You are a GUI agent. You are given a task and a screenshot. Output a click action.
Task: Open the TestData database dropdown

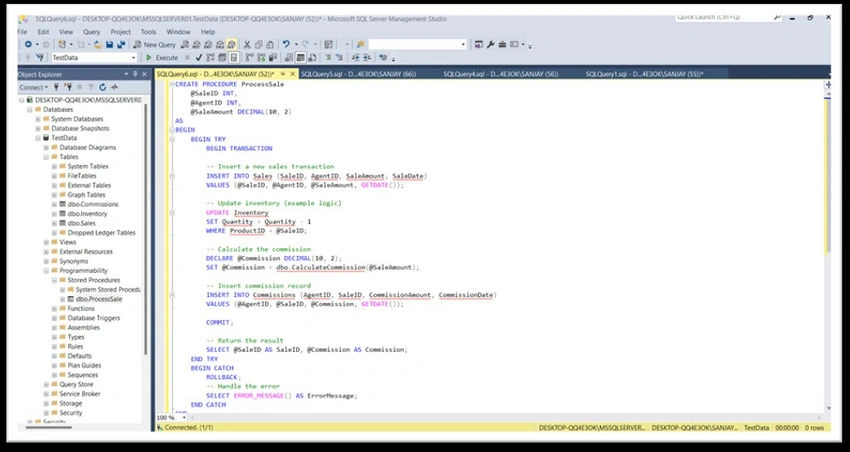click(133, 57)
